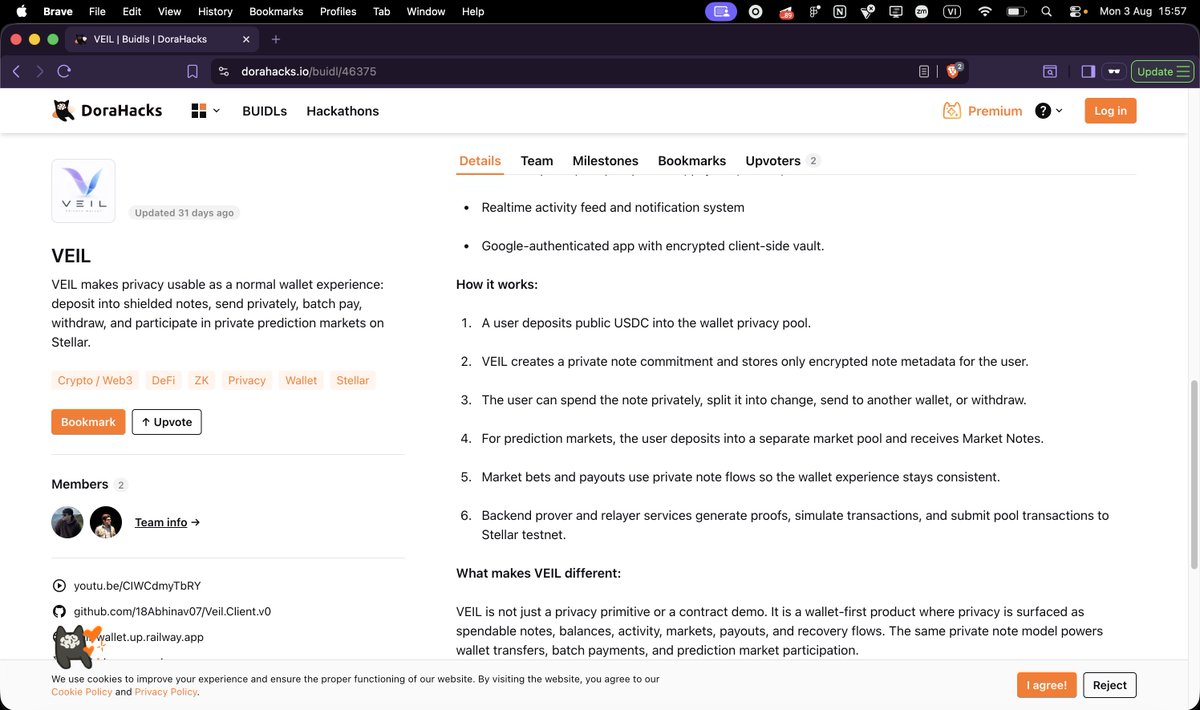Image resolution: width=1200 pixels, height=710 pixels.
Task: Select the Stellar tag
Action: [x=353, y=380]
